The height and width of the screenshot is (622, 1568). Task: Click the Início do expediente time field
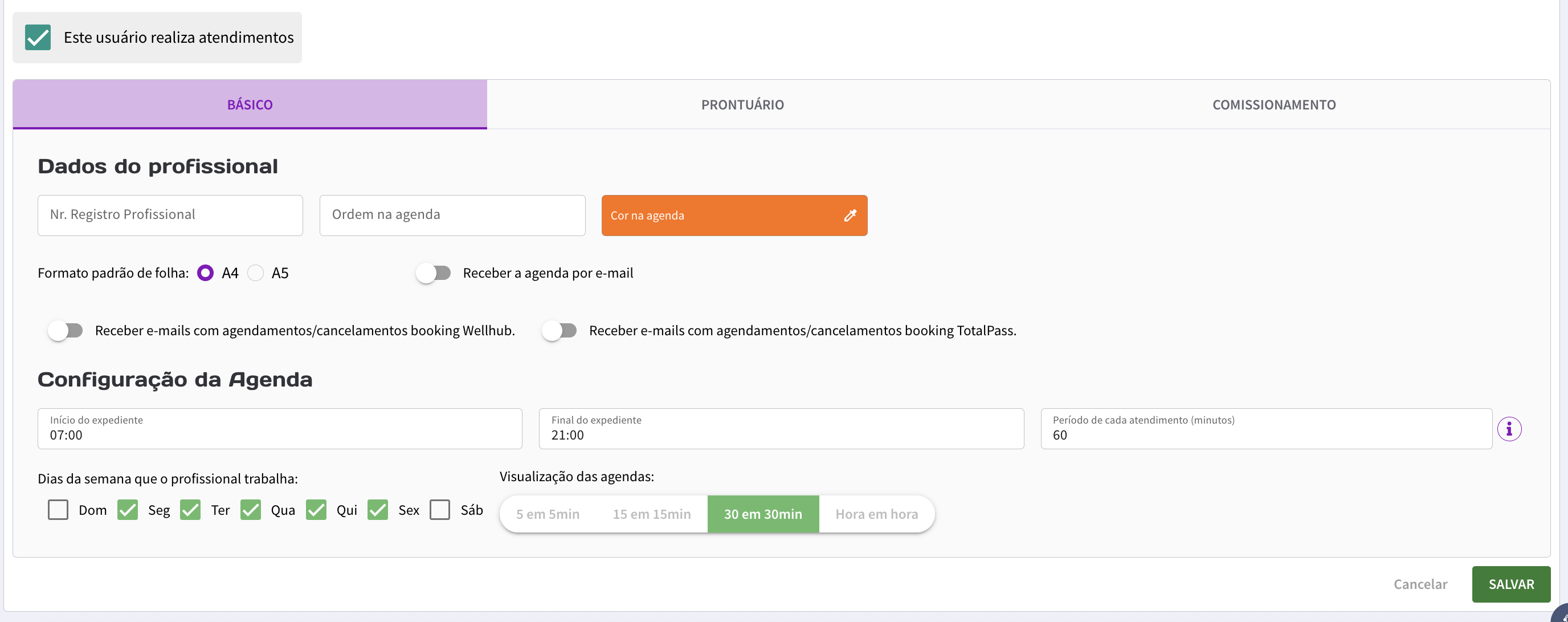pyautogui.click(x=279, y=429)
